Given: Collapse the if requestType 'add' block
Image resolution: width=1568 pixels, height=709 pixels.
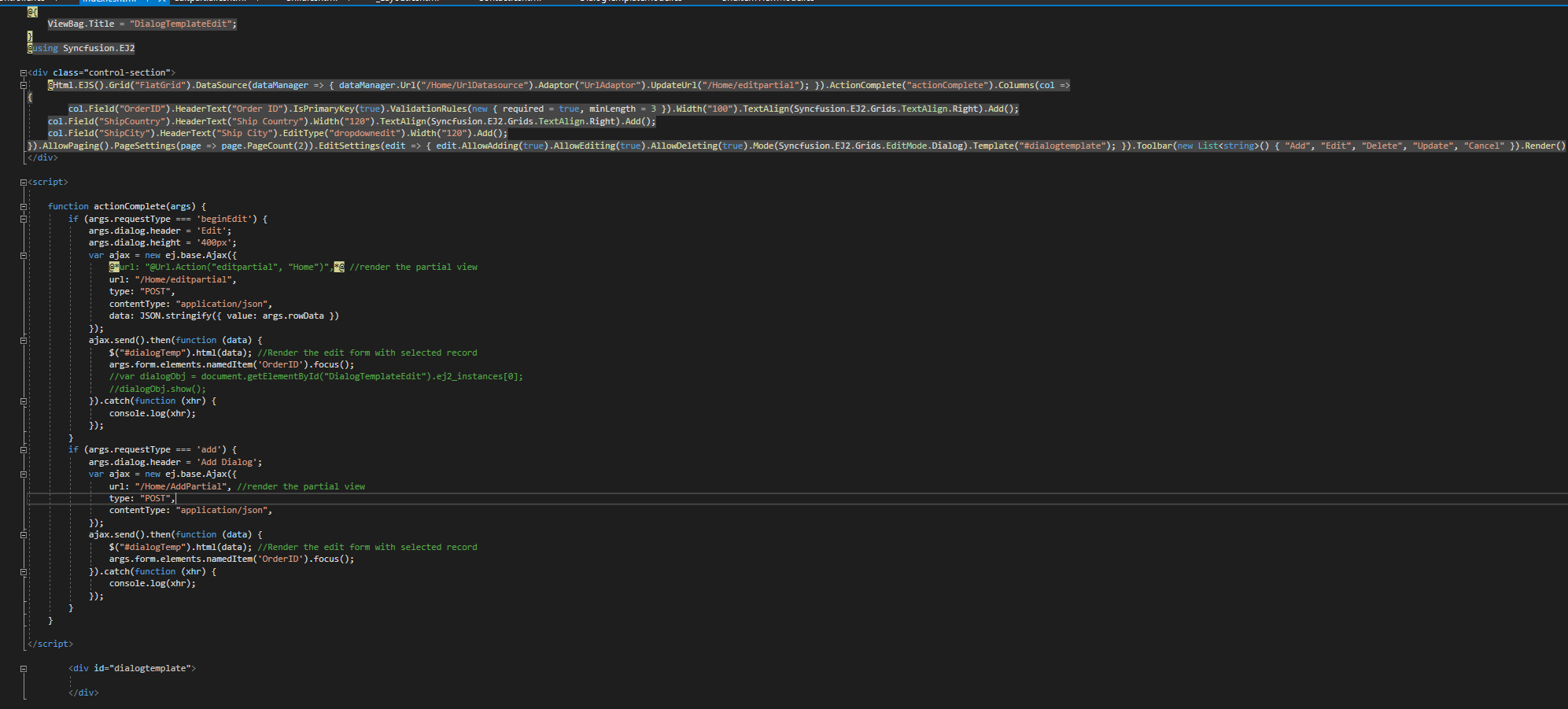Looking at the screenshot, I should click(24, 449).
